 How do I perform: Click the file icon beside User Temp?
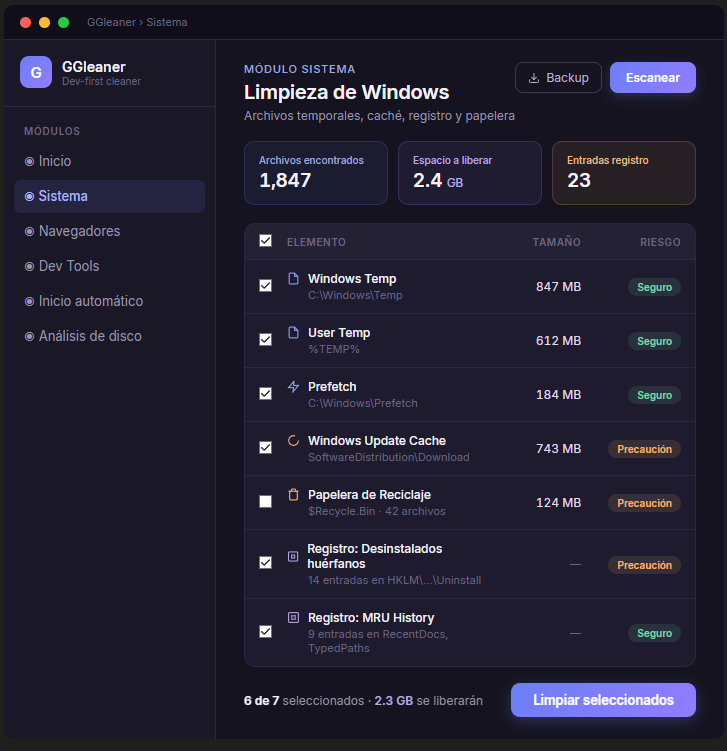point(293,332)
